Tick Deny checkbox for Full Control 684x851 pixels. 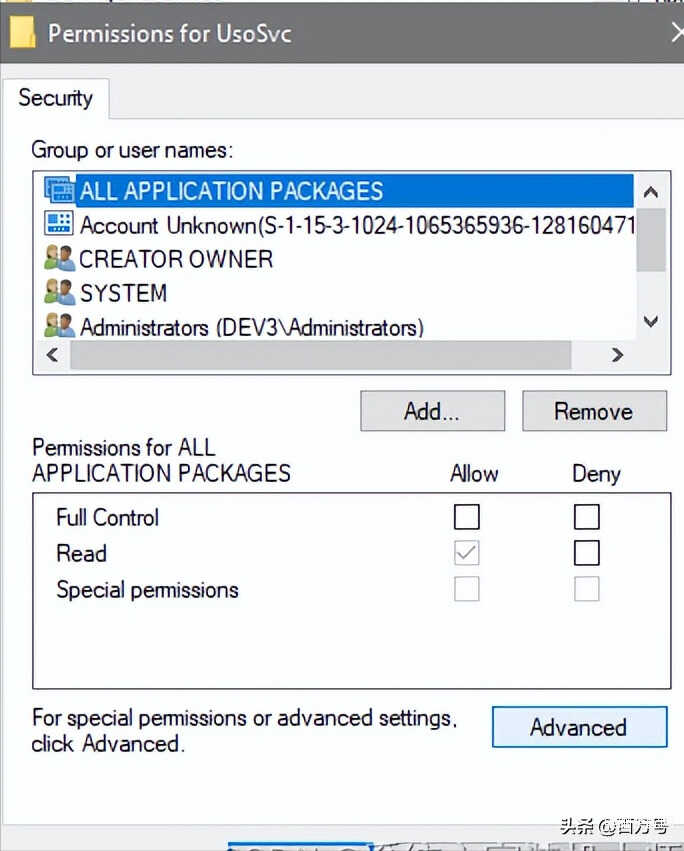pyautogui.click(x=587, y=517)
